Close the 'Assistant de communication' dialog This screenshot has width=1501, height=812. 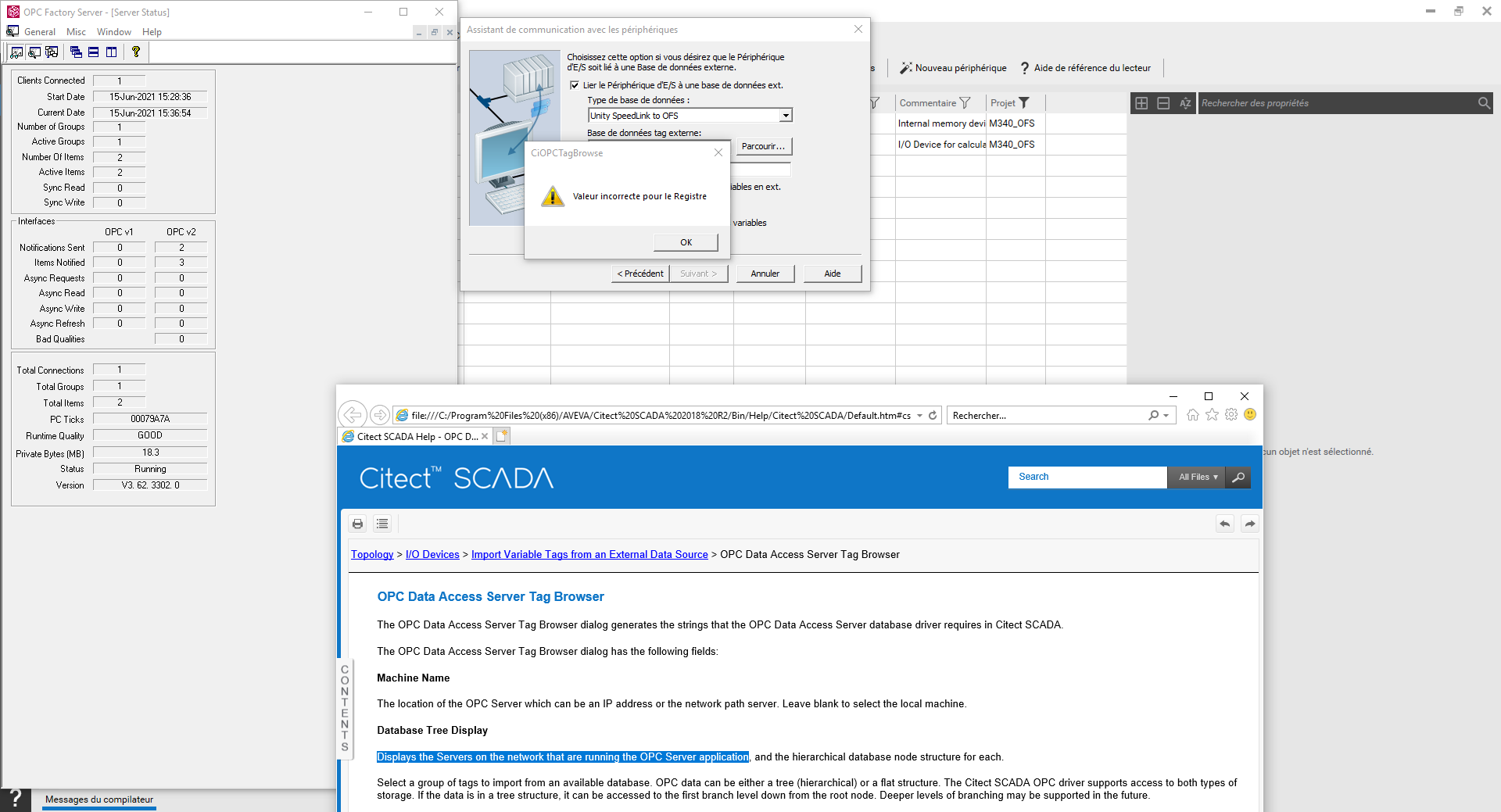(x=858, y=29)
